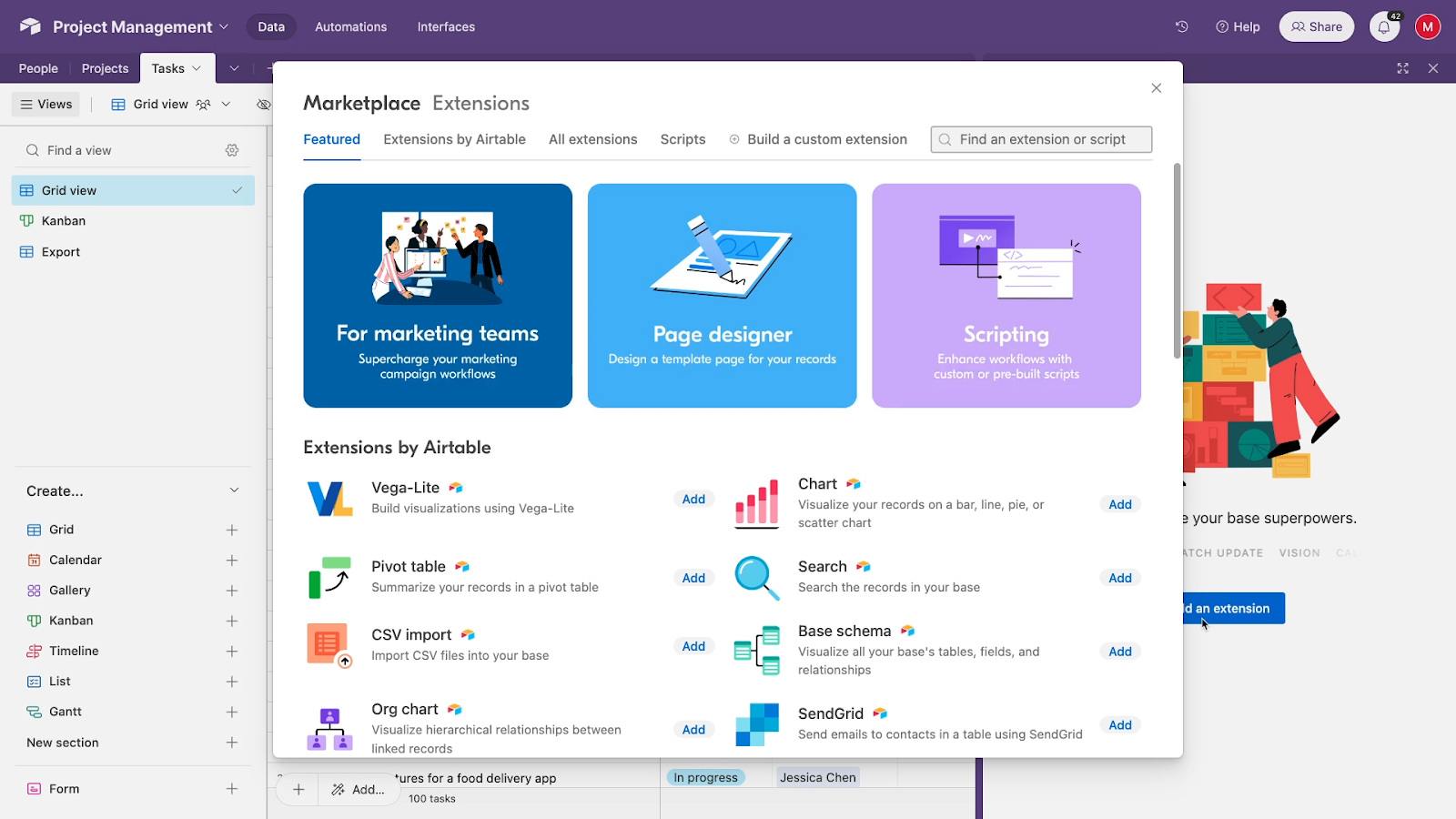Open the Page designer card
The height and width of the screenshot is (819, 1456).
pos(723,296)
